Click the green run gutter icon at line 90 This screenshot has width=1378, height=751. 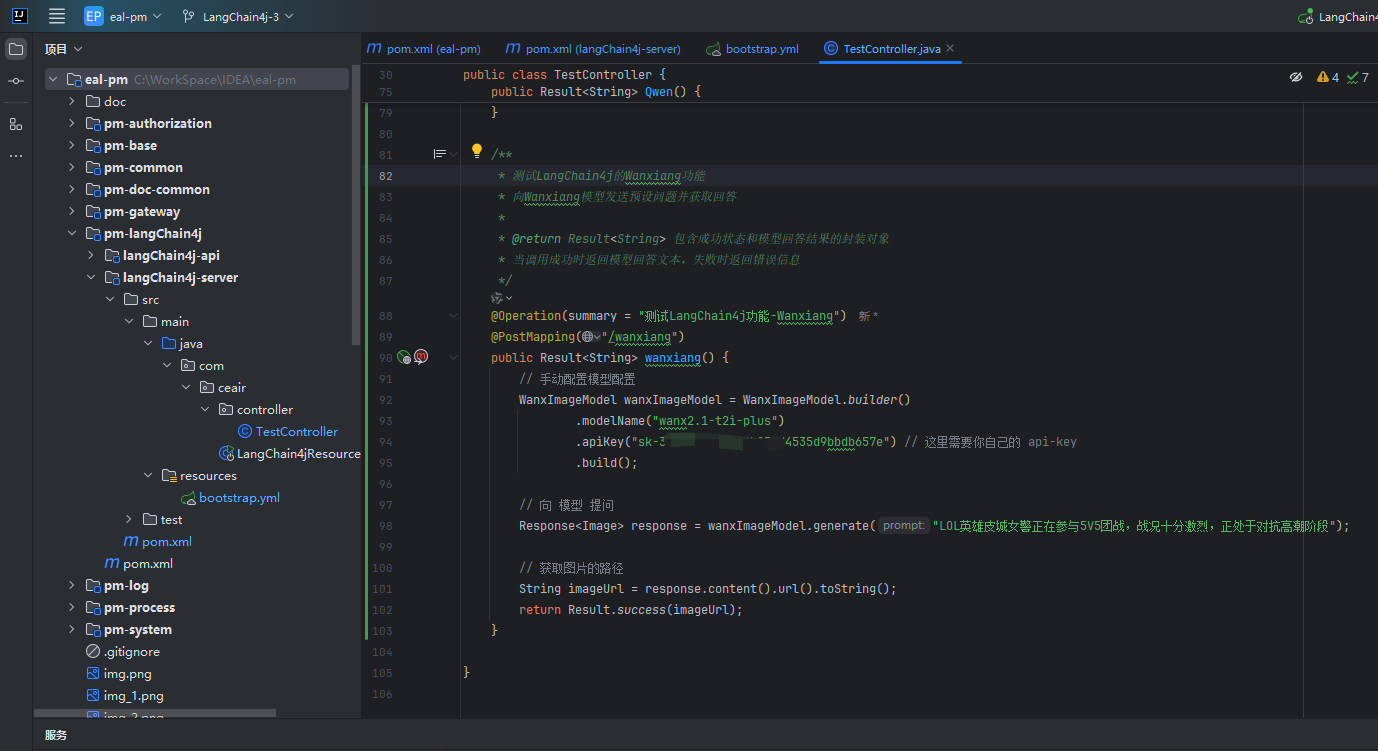click(403, 357)
